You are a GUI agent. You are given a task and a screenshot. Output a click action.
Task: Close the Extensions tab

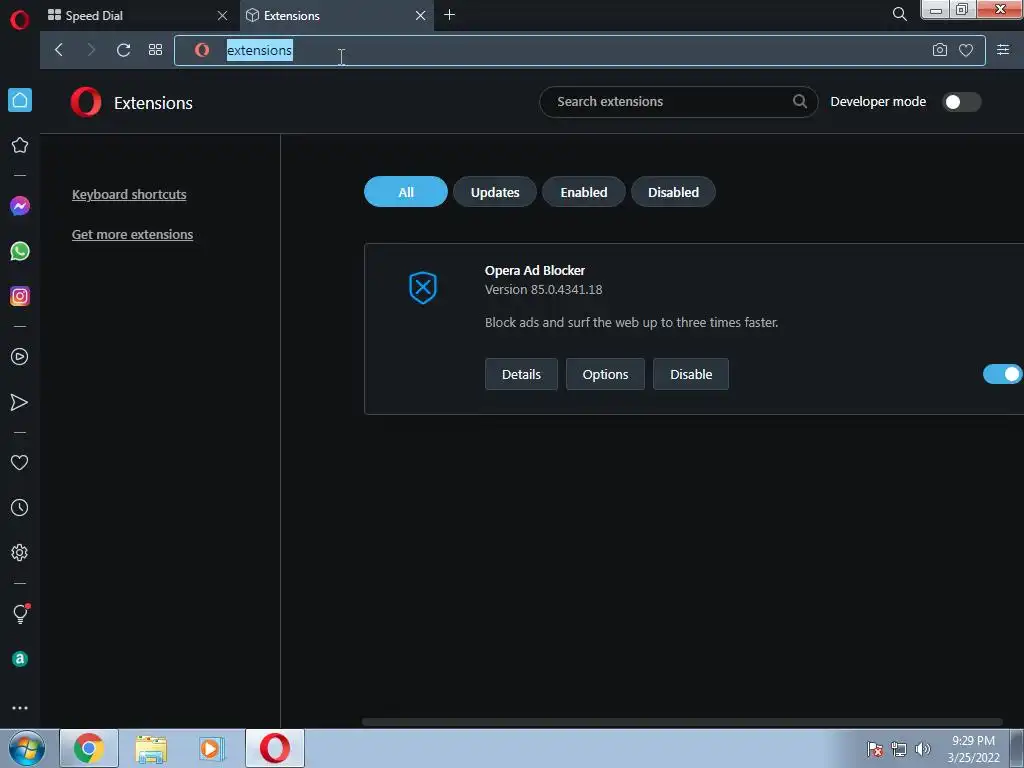point(421,15)
